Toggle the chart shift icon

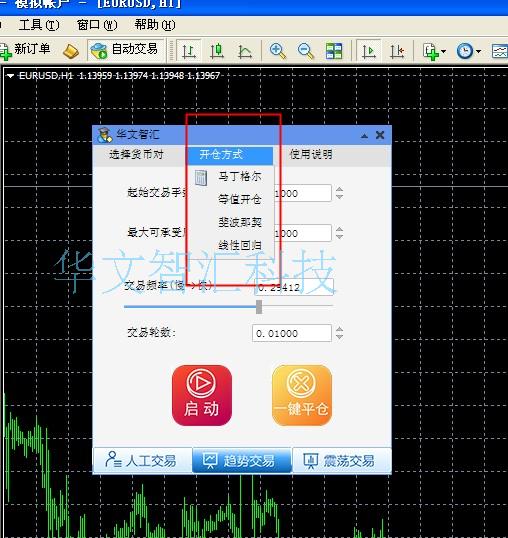click(x=397, y=51)
